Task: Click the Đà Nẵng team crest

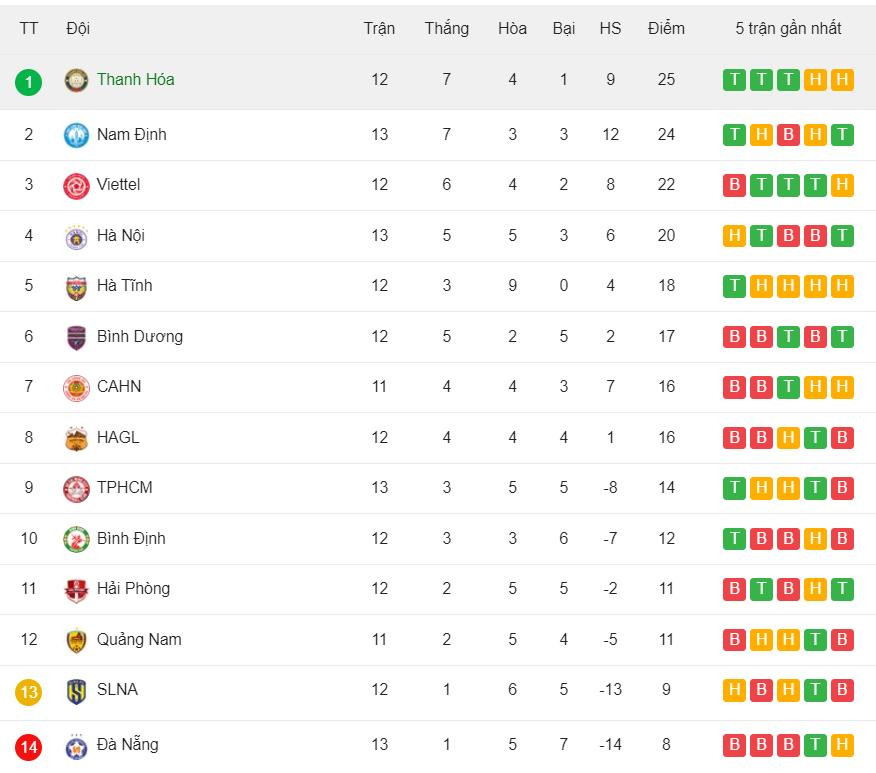Action: [76, 746]
